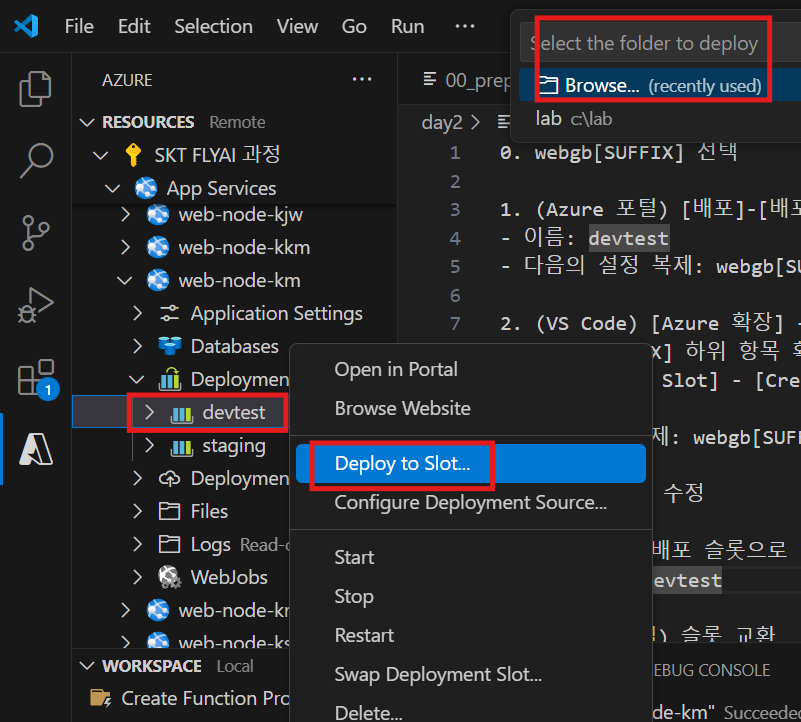Click the Databases icon
801x722 pixels.
[170, 346]
